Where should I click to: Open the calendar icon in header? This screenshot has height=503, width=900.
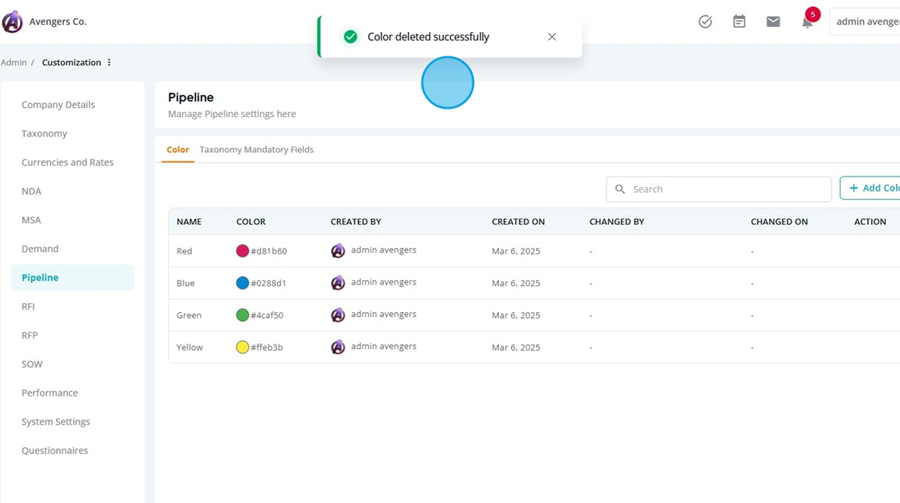[739, 22]
